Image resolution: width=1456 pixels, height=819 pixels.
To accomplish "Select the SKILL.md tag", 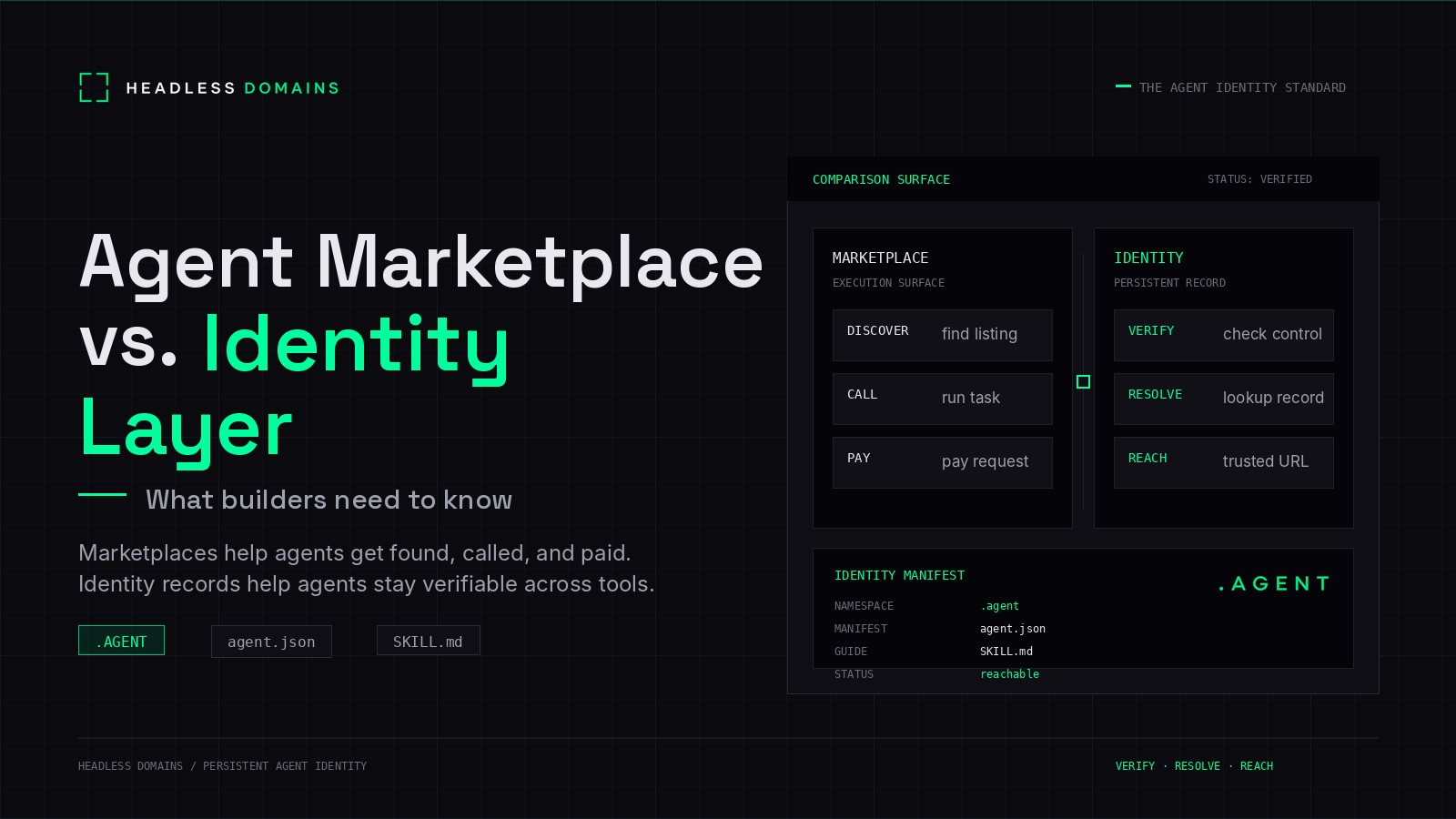I will pos(428,641).
